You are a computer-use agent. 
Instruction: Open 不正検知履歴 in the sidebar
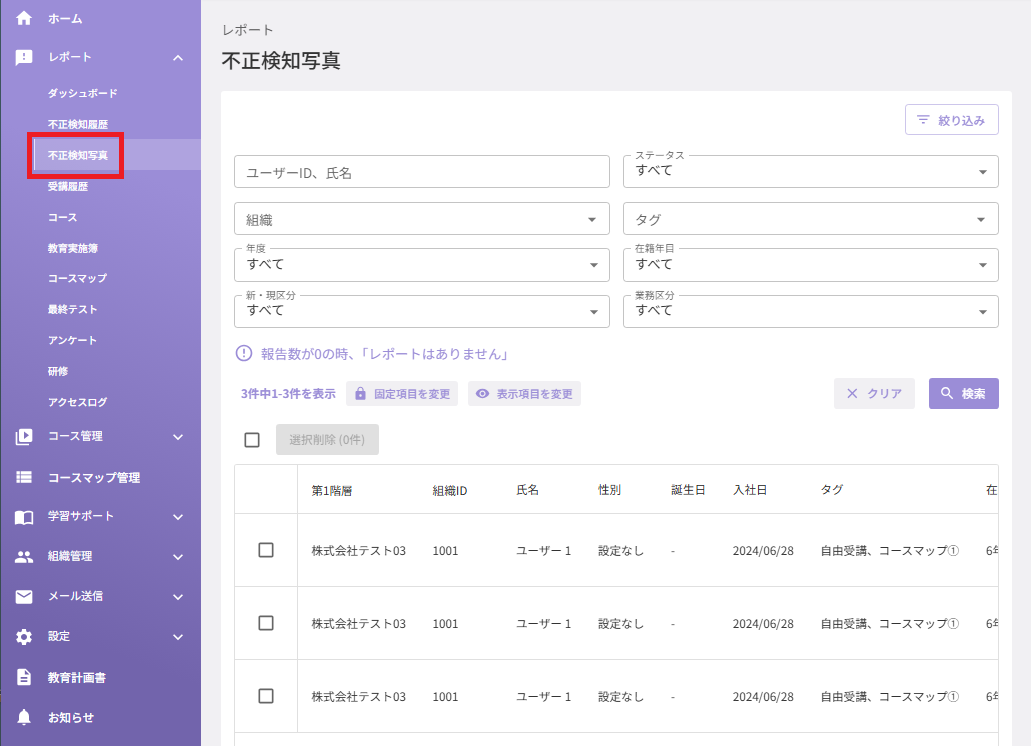[x=78, y=124]
